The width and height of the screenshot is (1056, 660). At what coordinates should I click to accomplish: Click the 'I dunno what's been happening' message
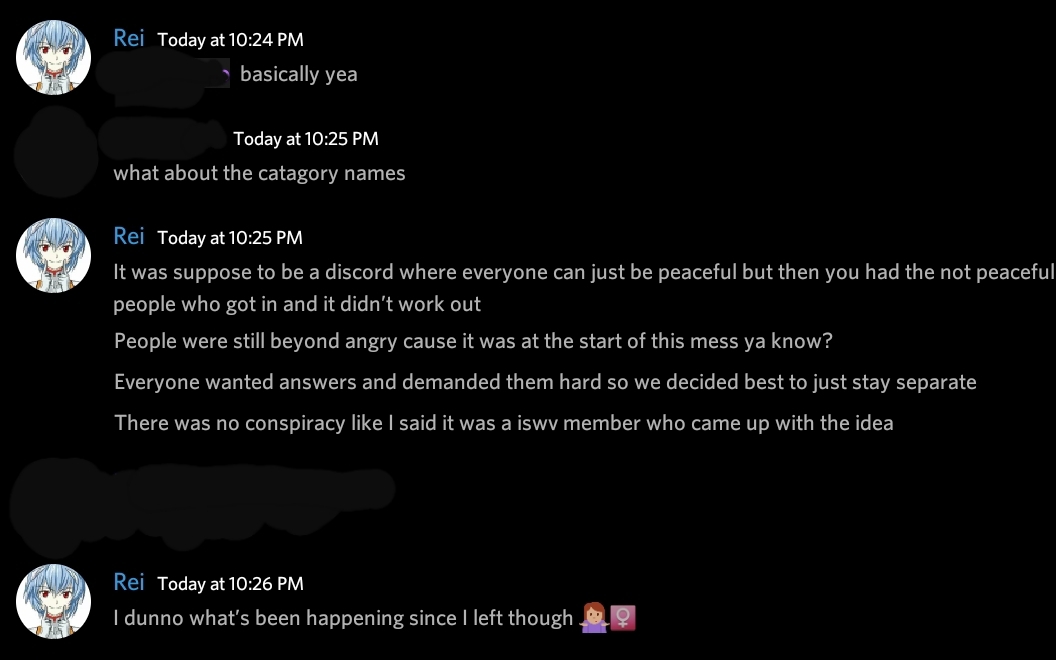tap(374, 618)
